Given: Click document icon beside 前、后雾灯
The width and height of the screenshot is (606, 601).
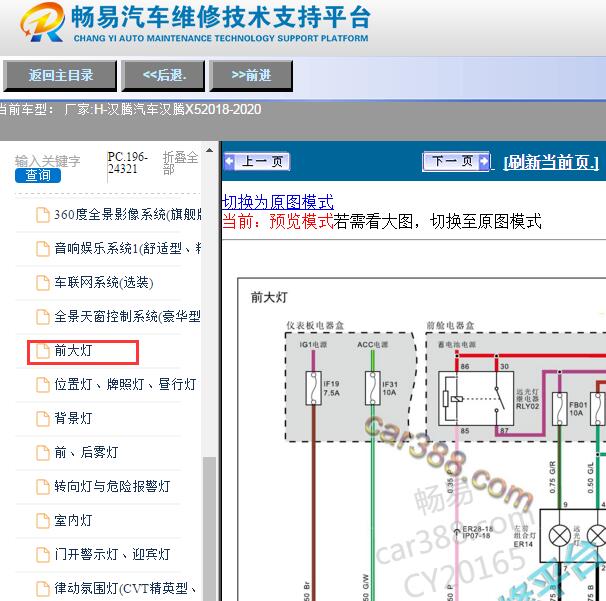Looking at the screenshot, I should (43, 453).
